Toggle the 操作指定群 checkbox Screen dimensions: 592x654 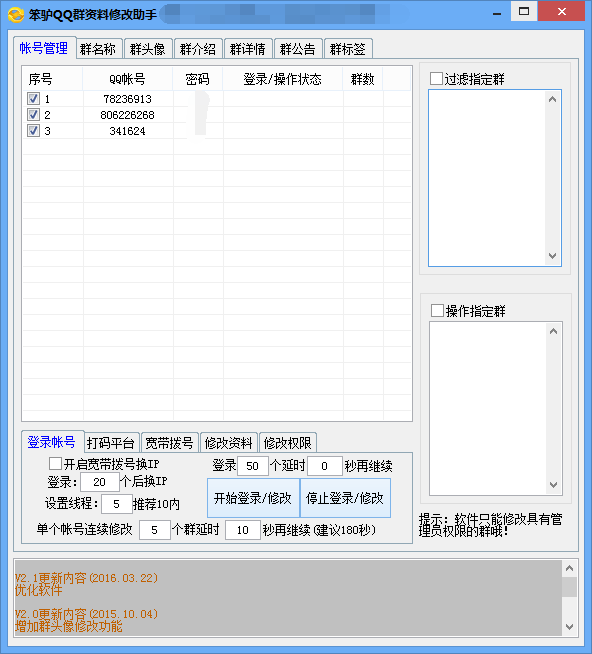pos(437,310)
